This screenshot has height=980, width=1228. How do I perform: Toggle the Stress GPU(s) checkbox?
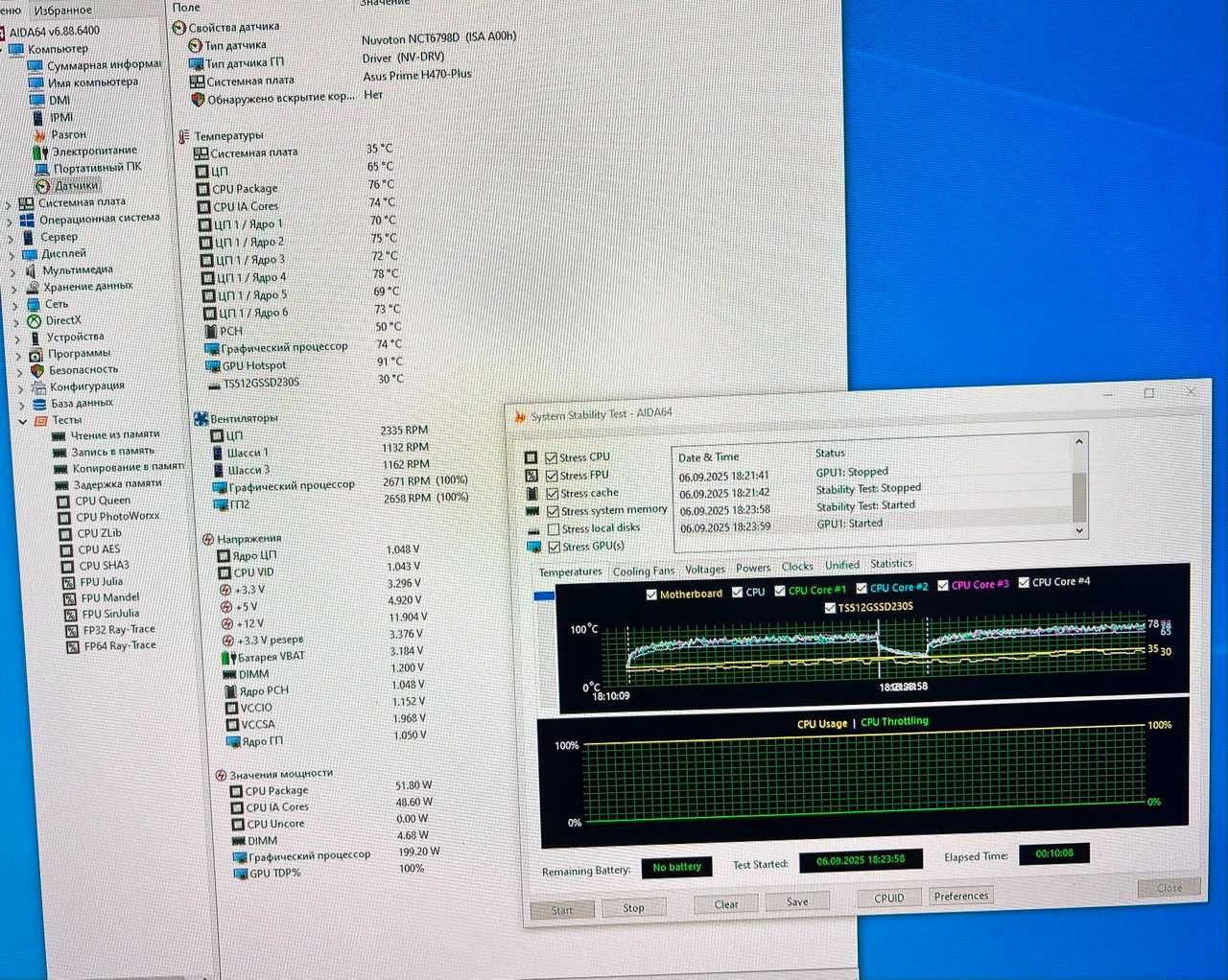(x=554, y=548)
